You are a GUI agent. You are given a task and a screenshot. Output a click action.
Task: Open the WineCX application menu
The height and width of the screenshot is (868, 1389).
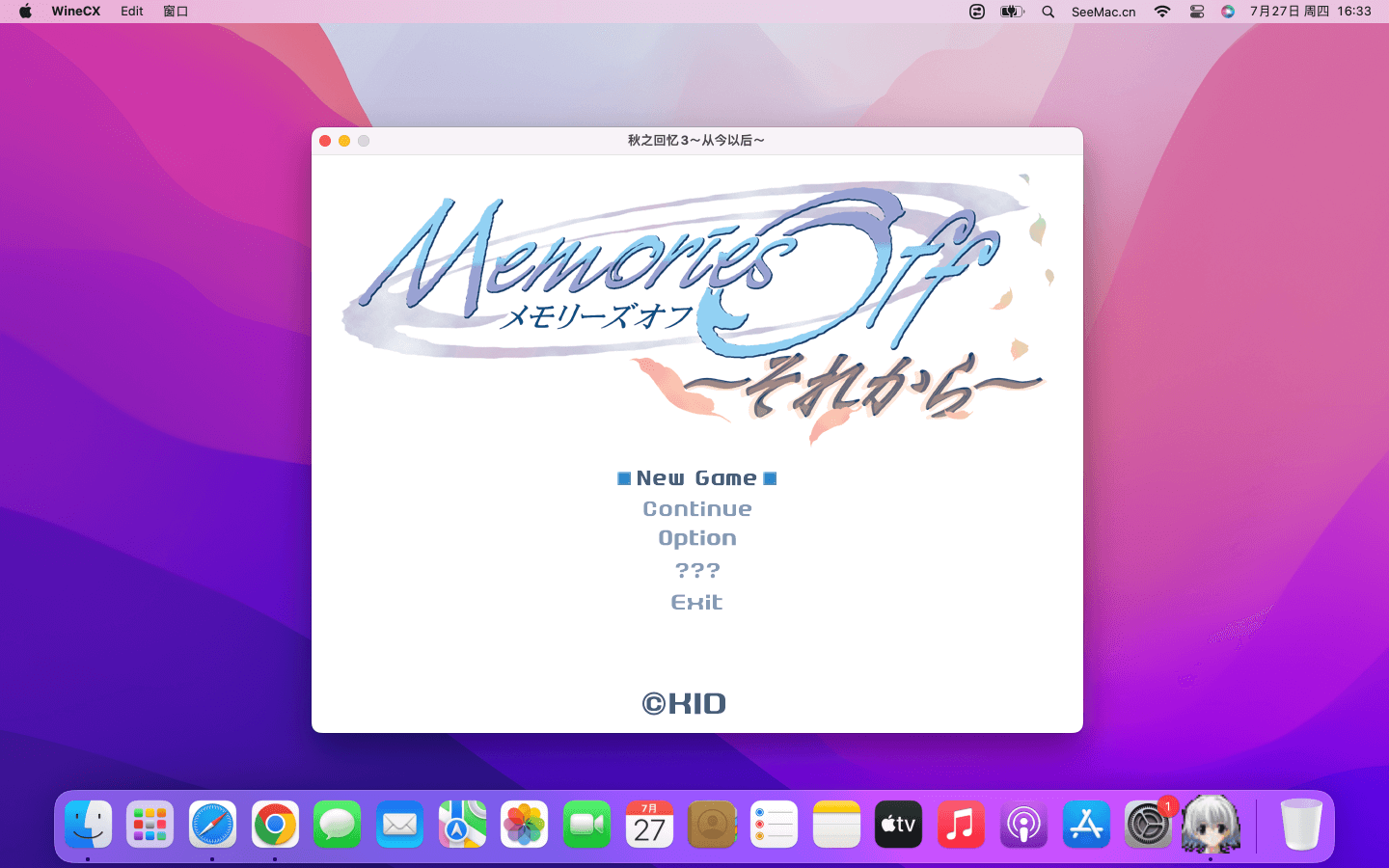pyautogui.click(x=76, y=12)
